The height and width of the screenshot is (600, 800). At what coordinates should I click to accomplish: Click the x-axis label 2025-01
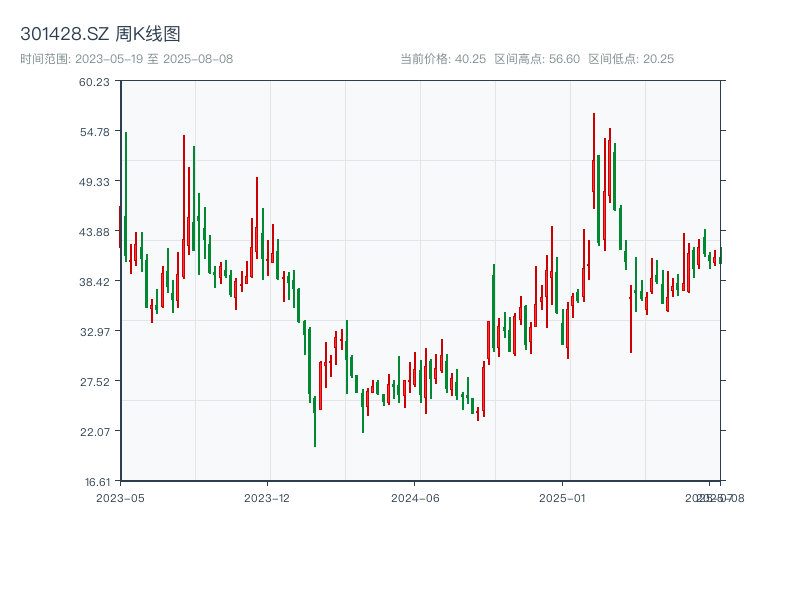pos(562,498)
